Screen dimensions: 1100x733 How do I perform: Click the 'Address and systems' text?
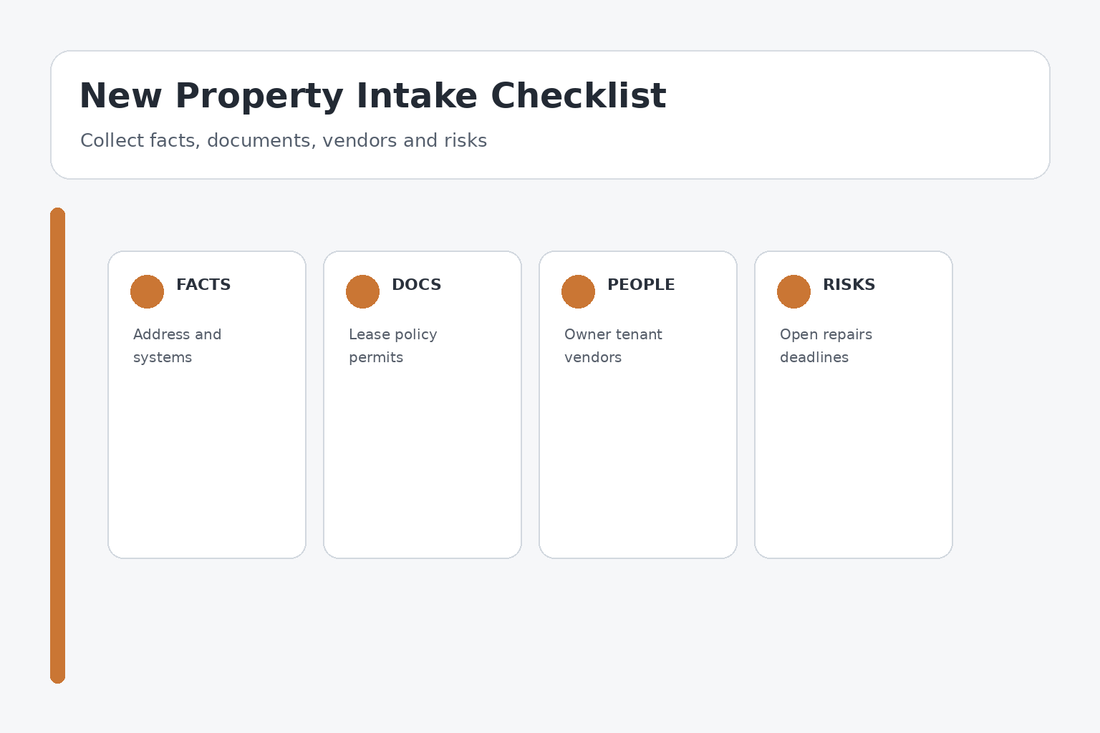(x=177, y=346)
